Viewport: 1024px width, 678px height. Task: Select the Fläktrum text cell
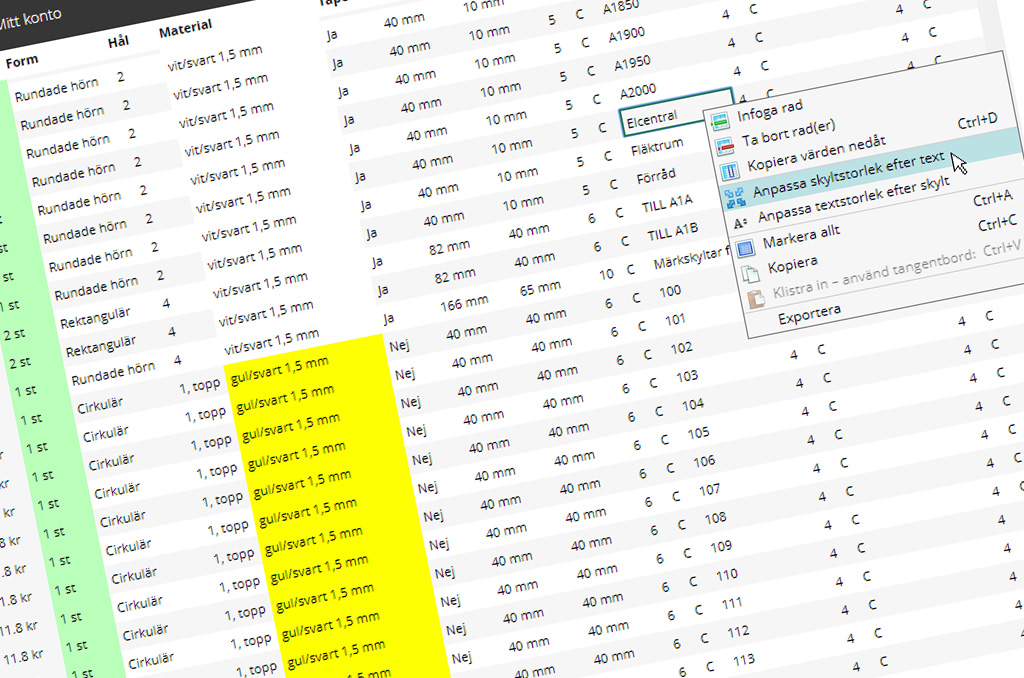tap(657, 148)
